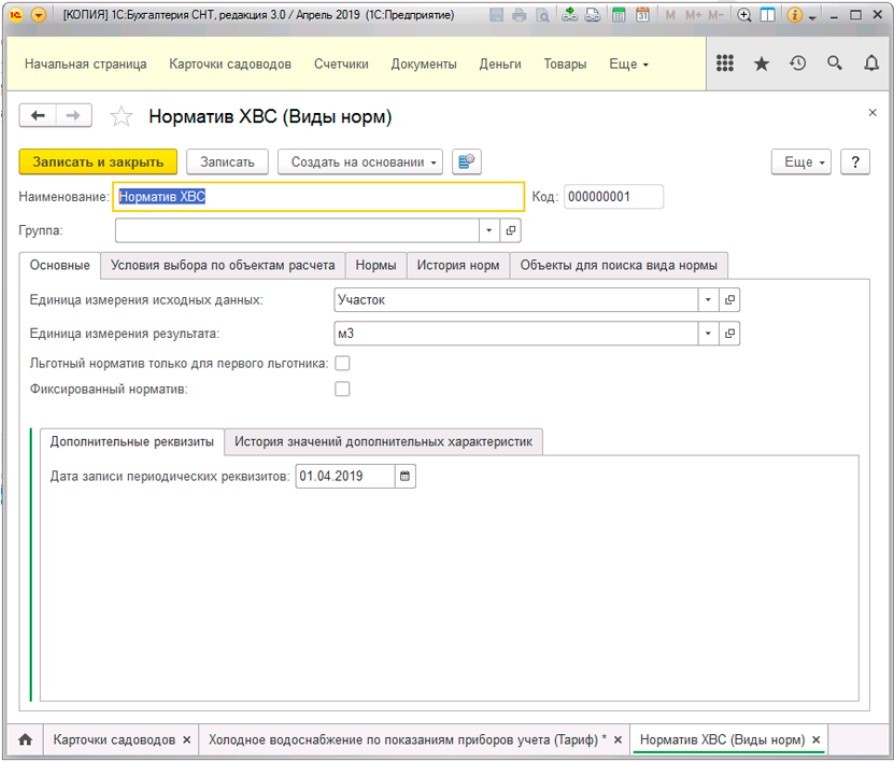The width and height of the screenshot is (896, 762).
Task: Click Записать и закрыть button
Action: coord(98,162)
